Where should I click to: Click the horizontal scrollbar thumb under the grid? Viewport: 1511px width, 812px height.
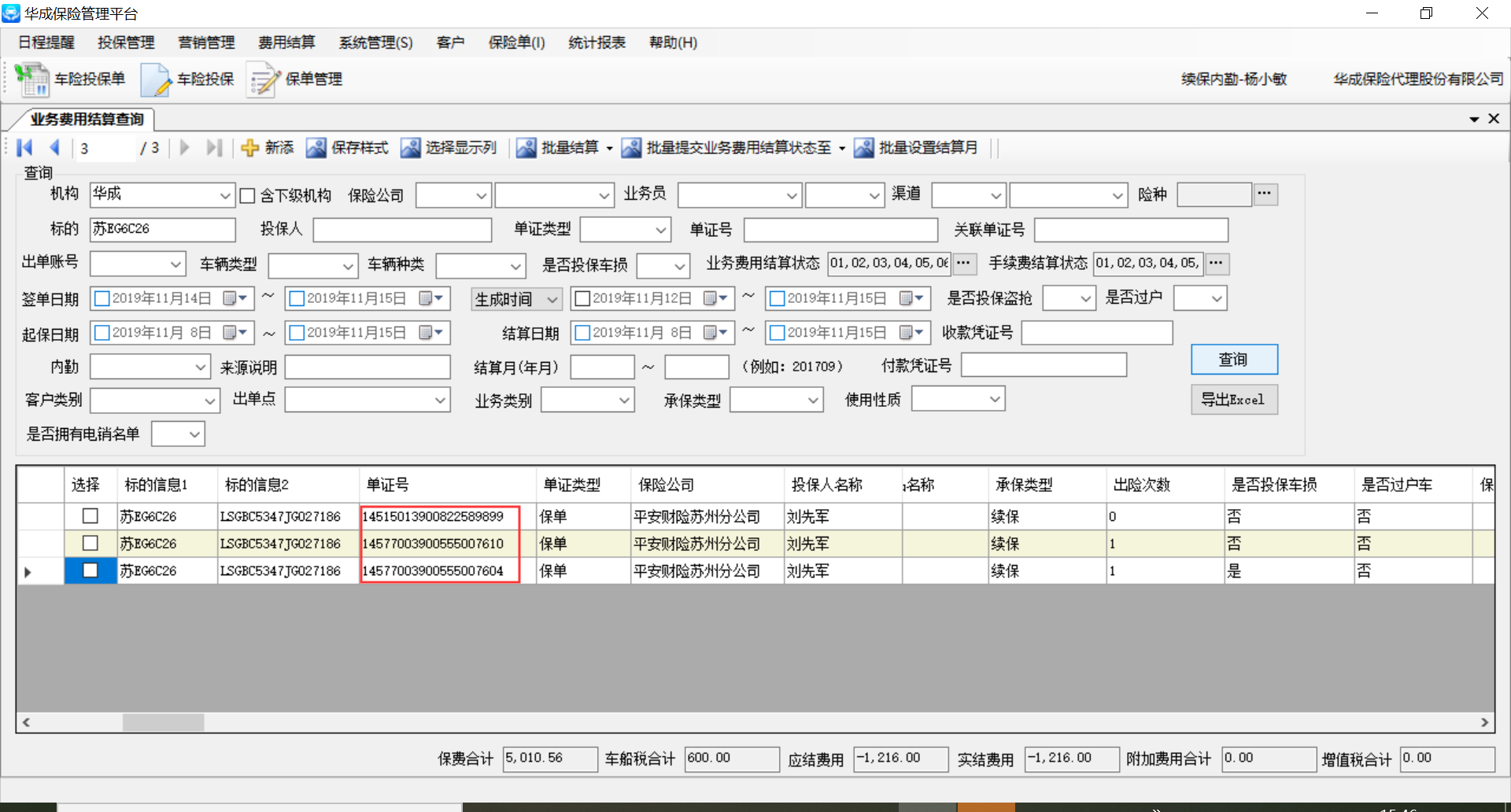163,722
